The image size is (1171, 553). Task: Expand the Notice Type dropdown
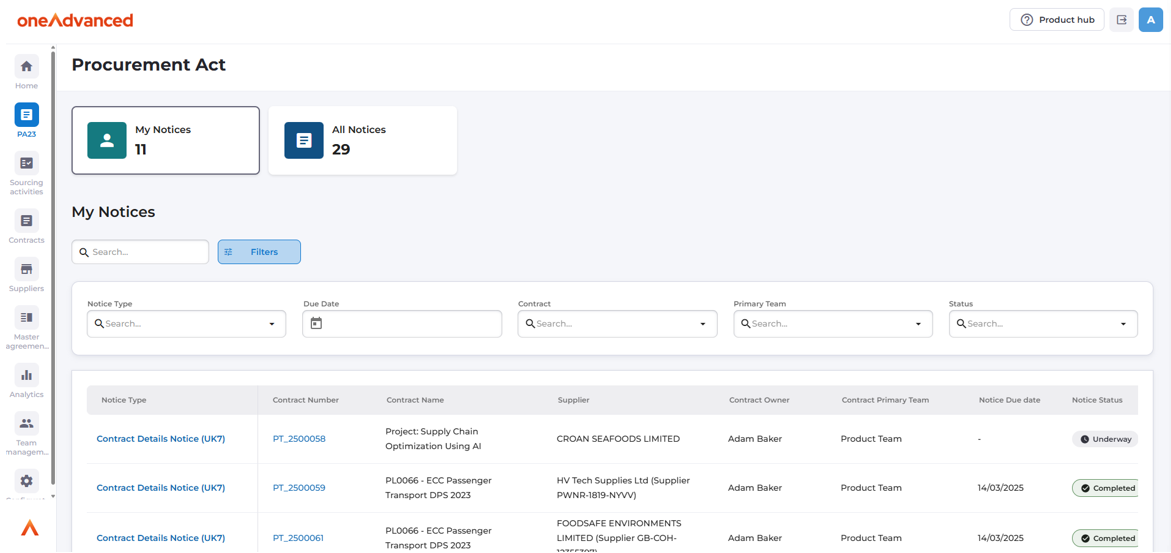click(x=271, y=324)
